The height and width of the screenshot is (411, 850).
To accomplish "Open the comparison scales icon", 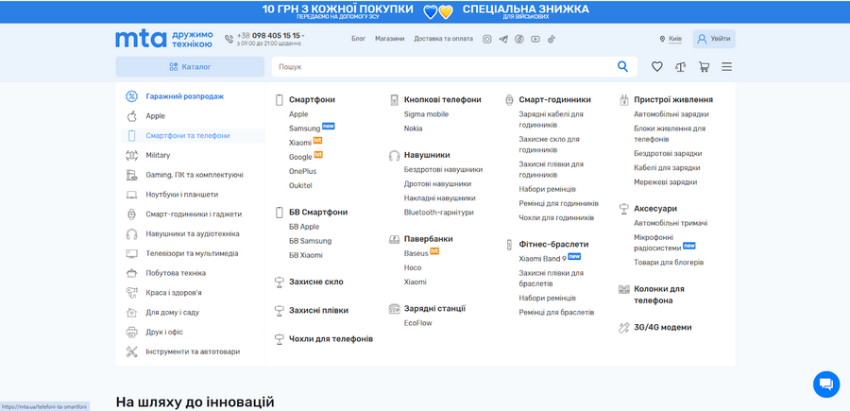I will (x=680, y=67).
